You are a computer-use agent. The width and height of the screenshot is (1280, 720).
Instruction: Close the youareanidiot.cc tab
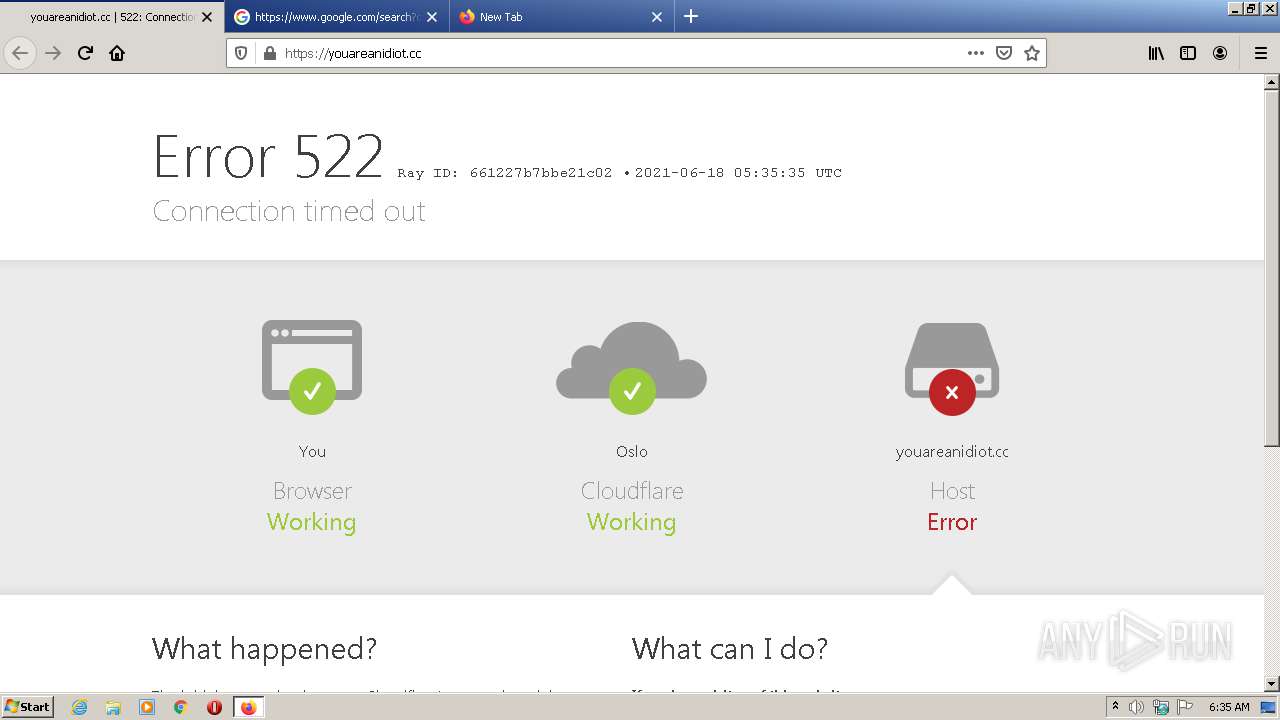tap(207, 17)
